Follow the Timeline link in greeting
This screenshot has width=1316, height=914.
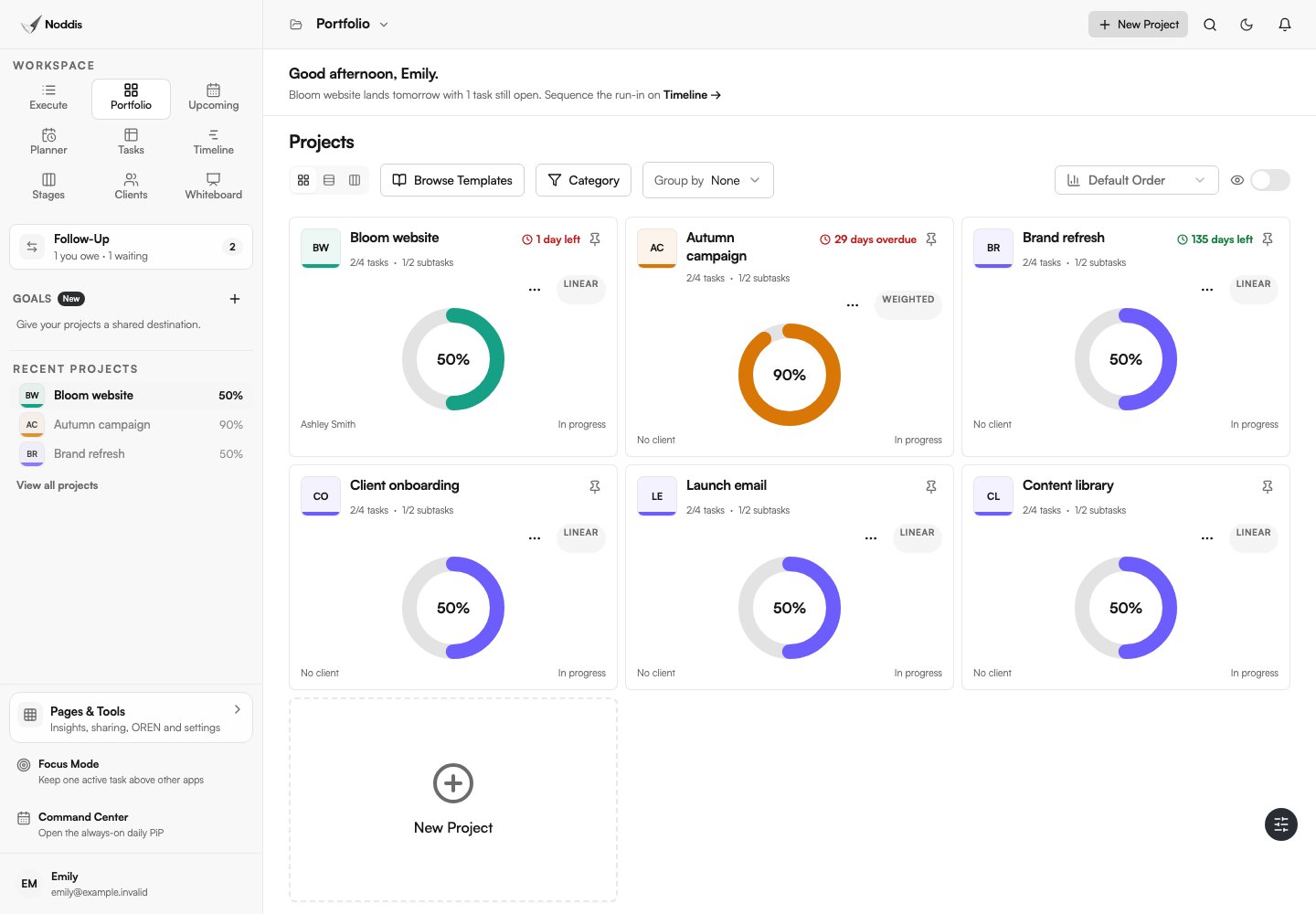click(x=692, y=95)
